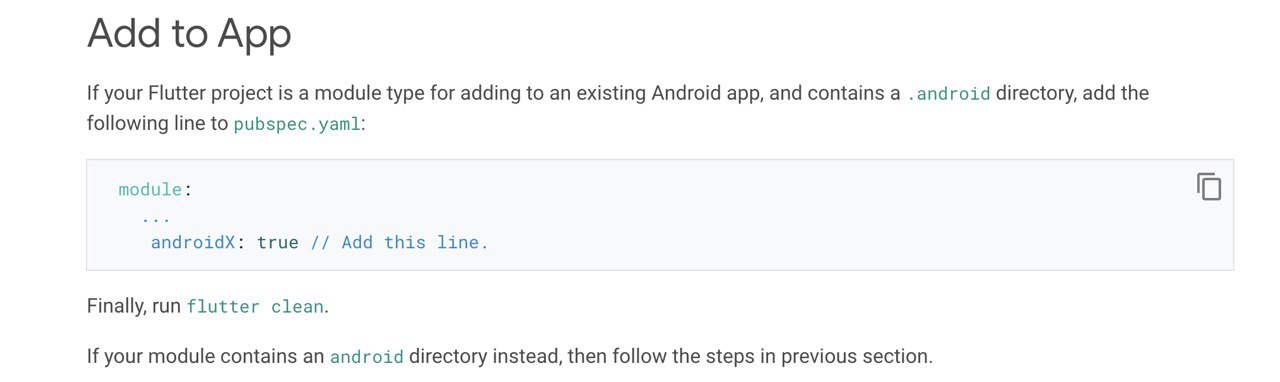Click the .android inline code text
The width and height of the screenshot is (1280, 382).
tap(949, 94)
